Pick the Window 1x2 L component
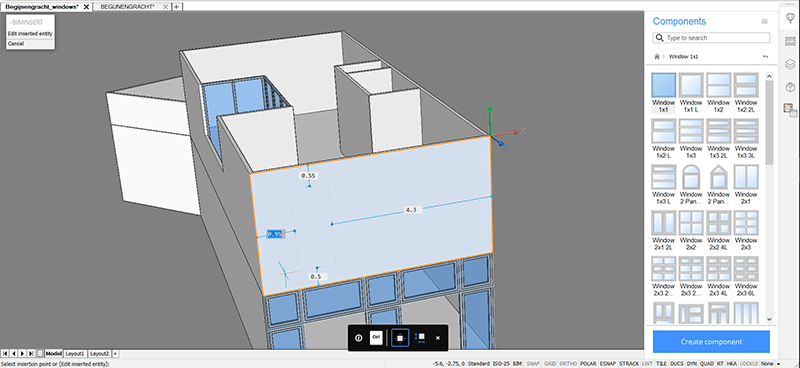This screenshot has height=368, width=800. click(664, 131)
